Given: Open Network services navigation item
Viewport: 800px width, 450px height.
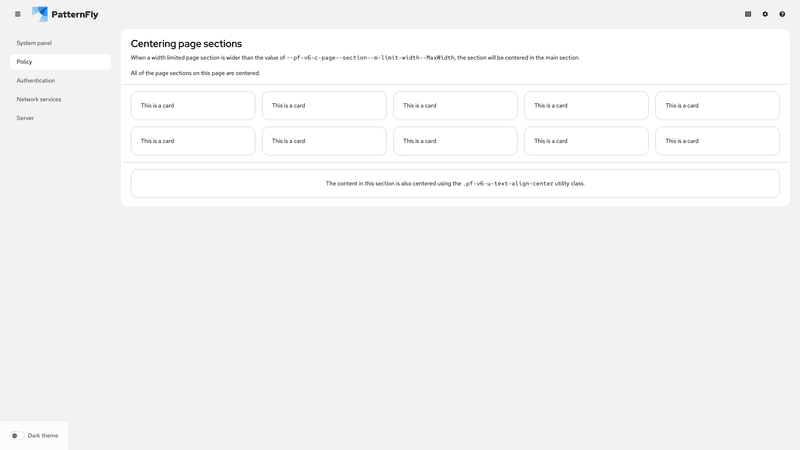Looking at the screenshot, I should click(x=39, y=99).
